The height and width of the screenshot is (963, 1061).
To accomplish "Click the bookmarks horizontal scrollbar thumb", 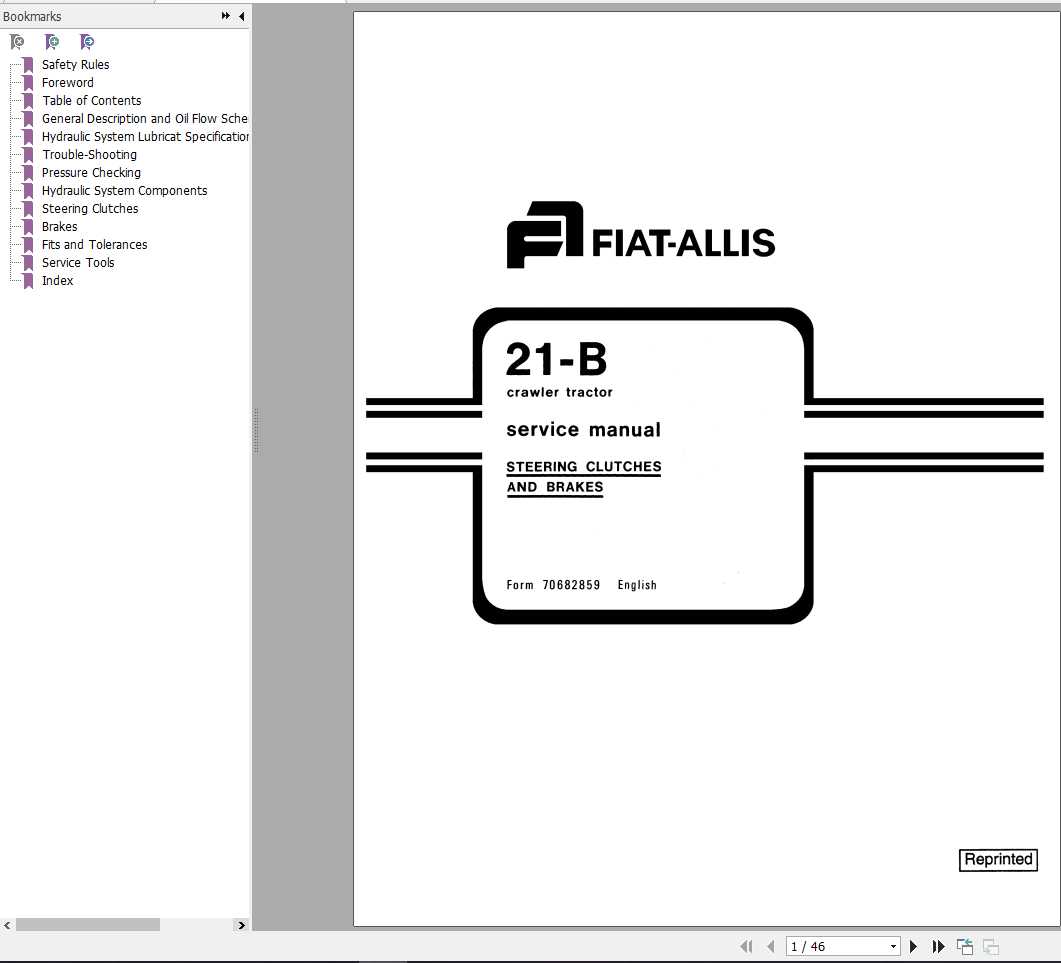I will [88, 925].
